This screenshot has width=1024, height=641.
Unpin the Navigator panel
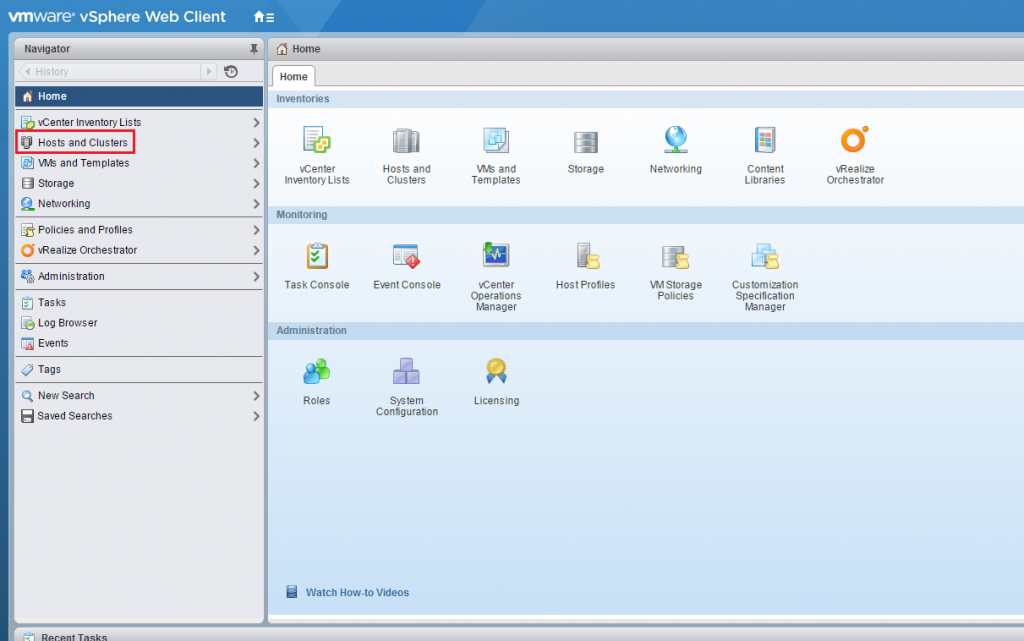pos(254,48)
